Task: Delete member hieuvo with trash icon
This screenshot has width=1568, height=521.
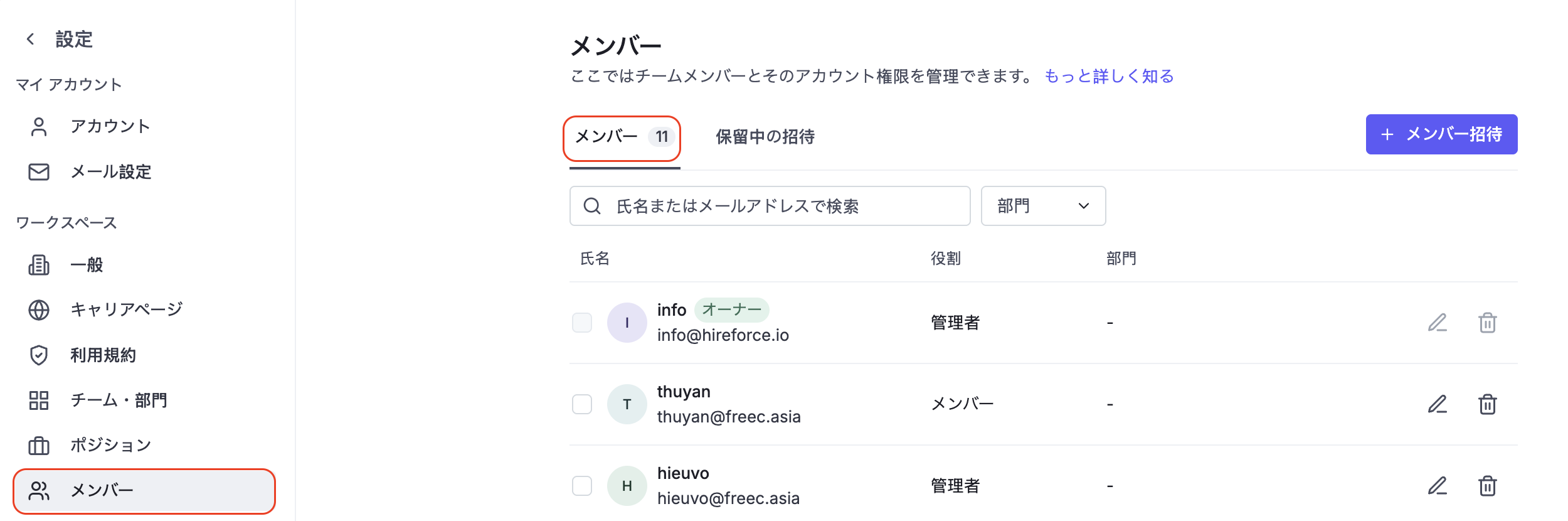Action: point(1488,486)
